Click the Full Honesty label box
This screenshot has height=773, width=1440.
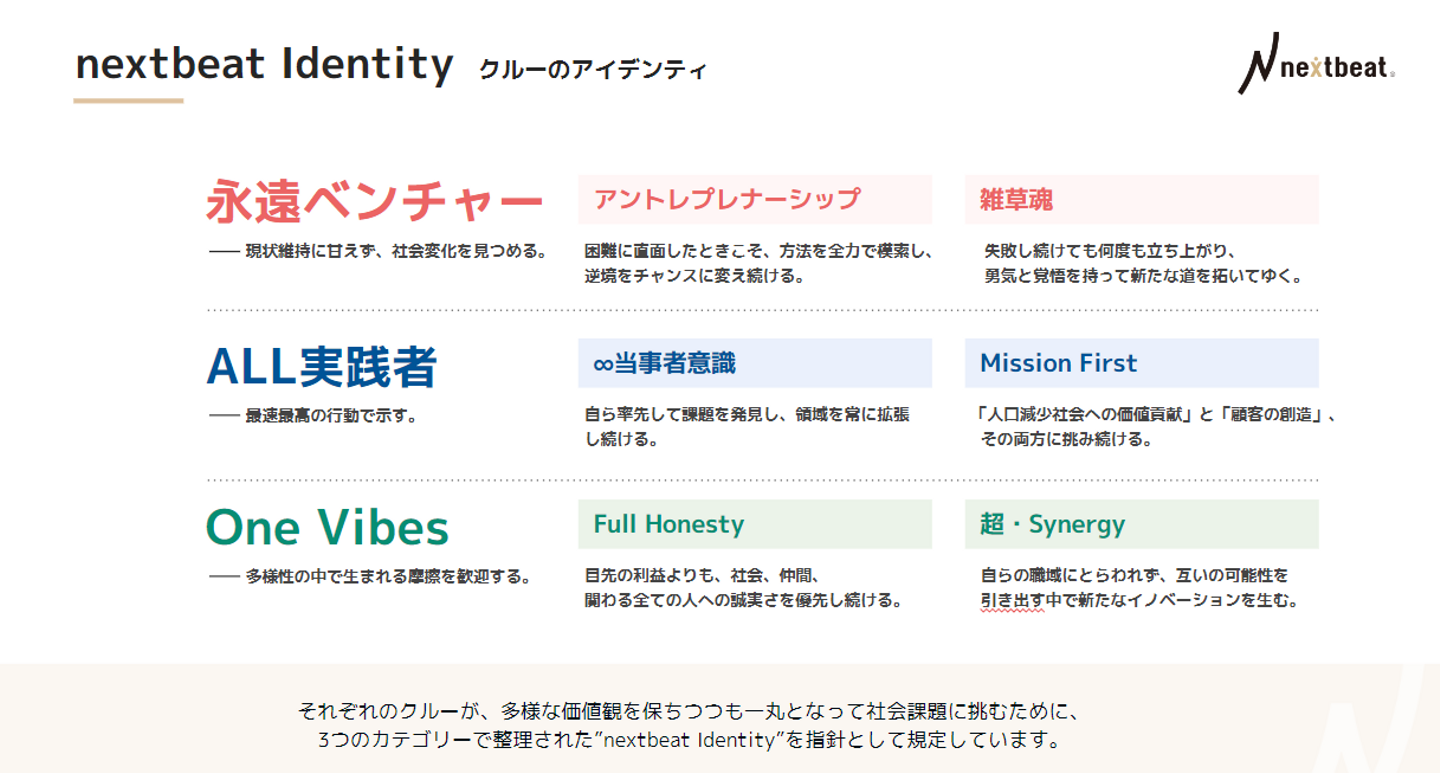(x=754, y=525)
